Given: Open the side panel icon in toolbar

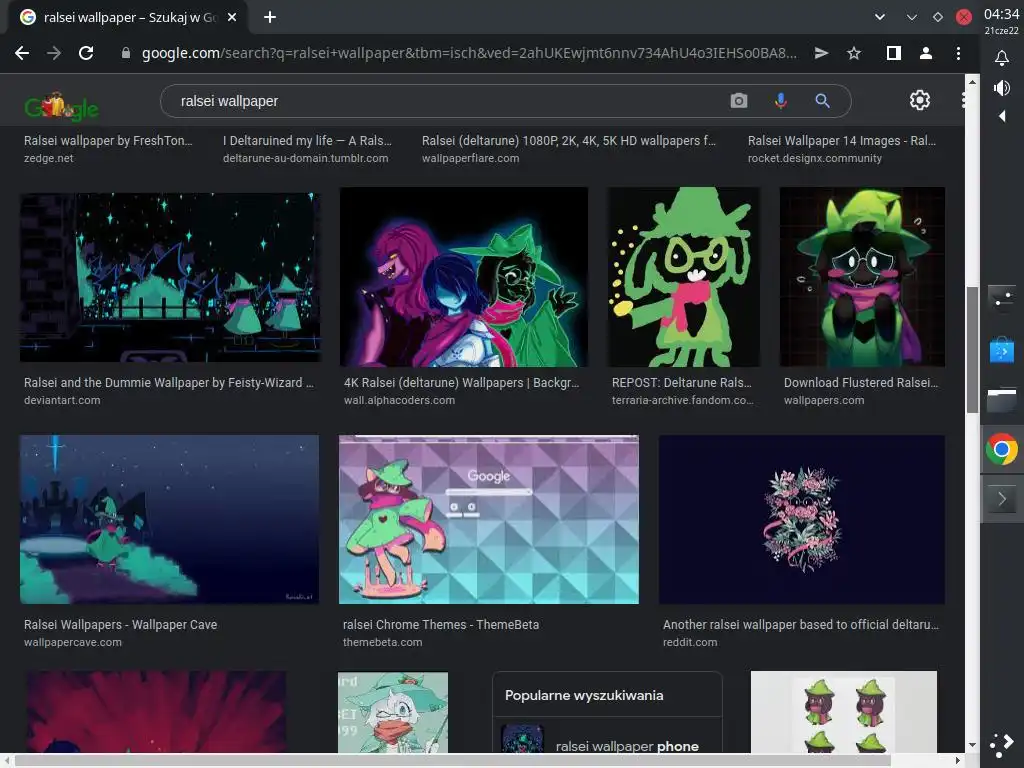Looking at the screenshot, I should click(893, 54).
